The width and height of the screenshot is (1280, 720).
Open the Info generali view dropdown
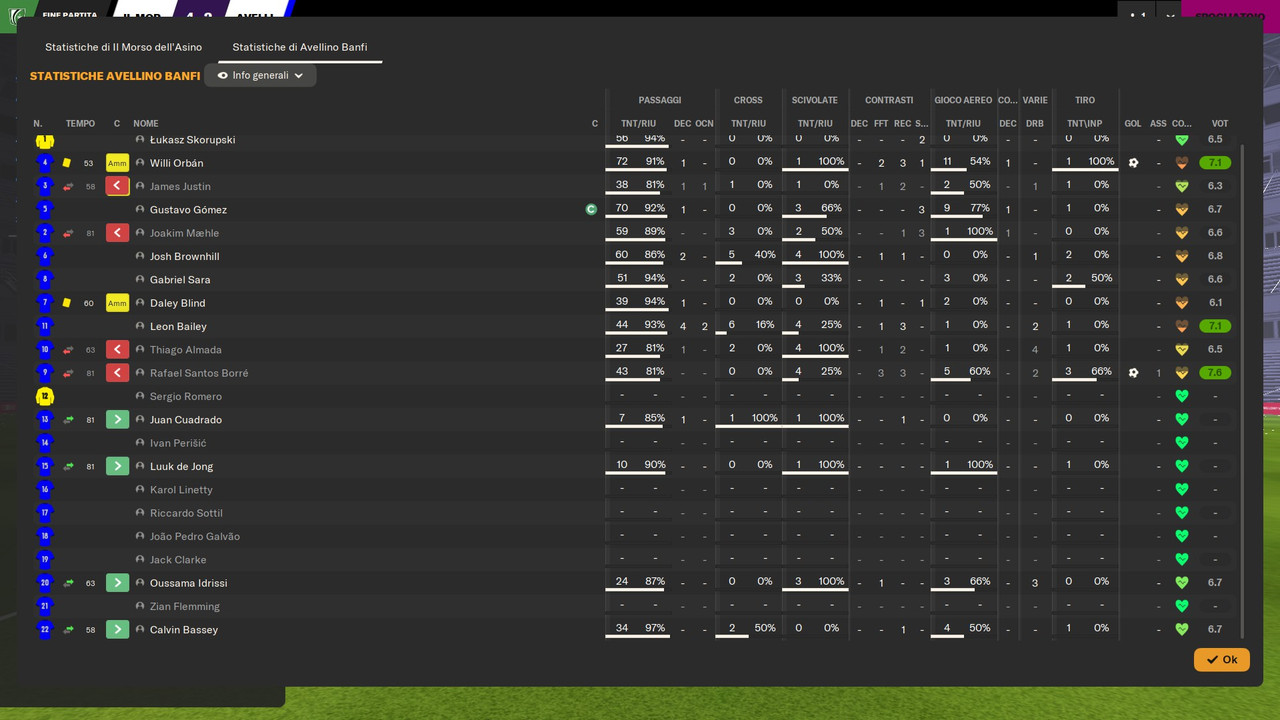pyautogui.click(x=260, y=75)
